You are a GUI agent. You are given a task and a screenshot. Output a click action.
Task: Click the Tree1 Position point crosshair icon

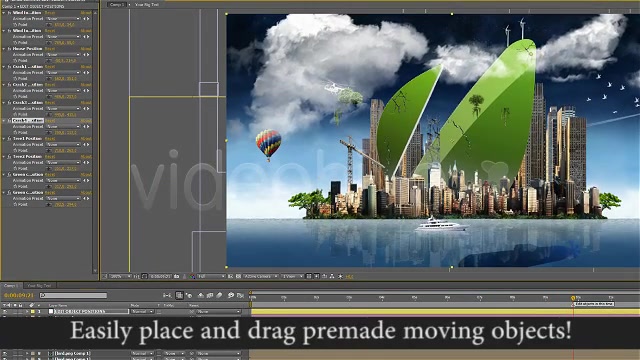coord(49,150)
